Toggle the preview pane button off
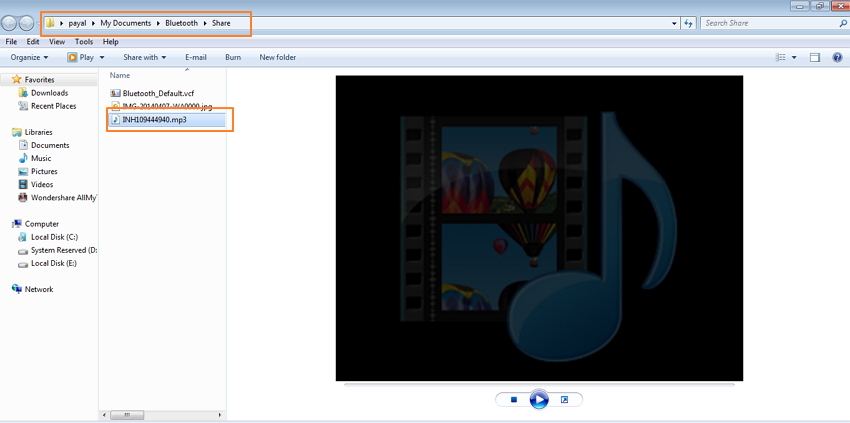 815,57
